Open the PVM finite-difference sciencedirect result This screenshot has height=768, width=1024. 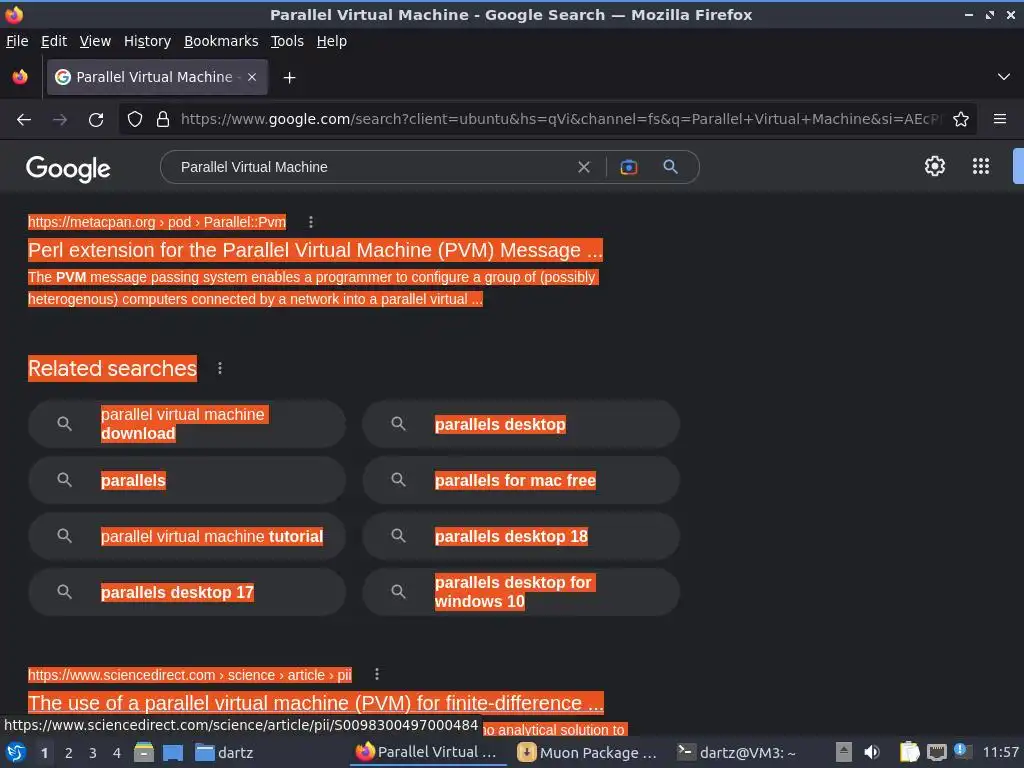pyautogui.click(x=315, y=703)
